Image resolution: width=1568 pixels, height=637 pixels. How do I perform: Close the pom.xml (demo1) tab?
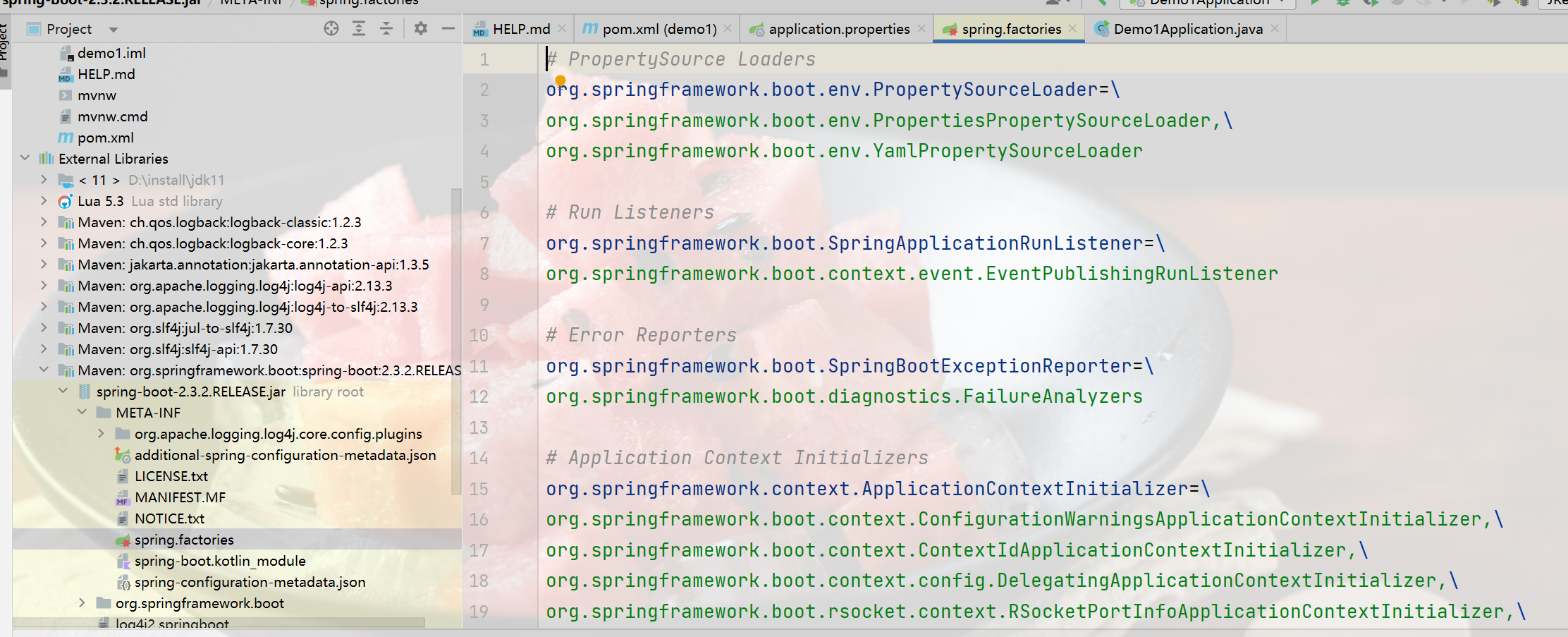pos(728,28)
